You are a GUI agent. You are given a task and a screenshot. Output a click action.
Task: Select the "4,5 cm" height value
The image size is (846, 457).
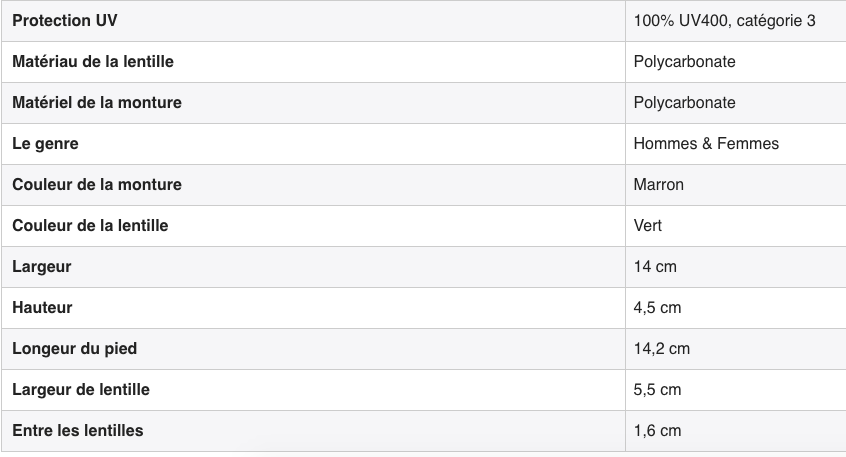coord(657,308)
